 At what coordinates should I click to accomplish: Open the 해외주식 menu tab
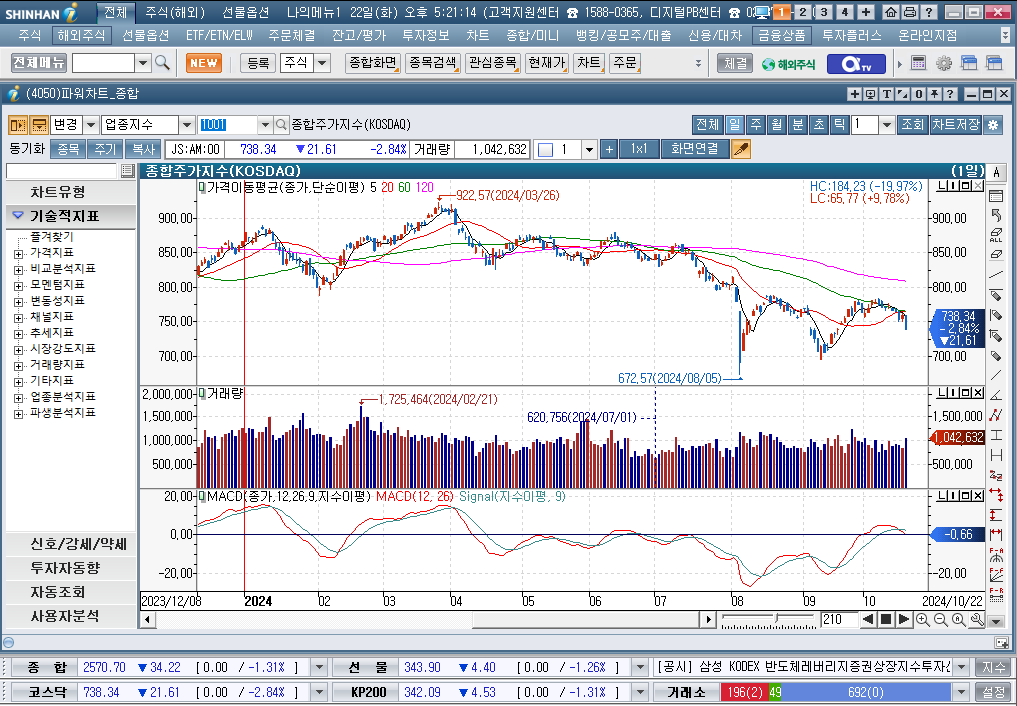[82, 36]
